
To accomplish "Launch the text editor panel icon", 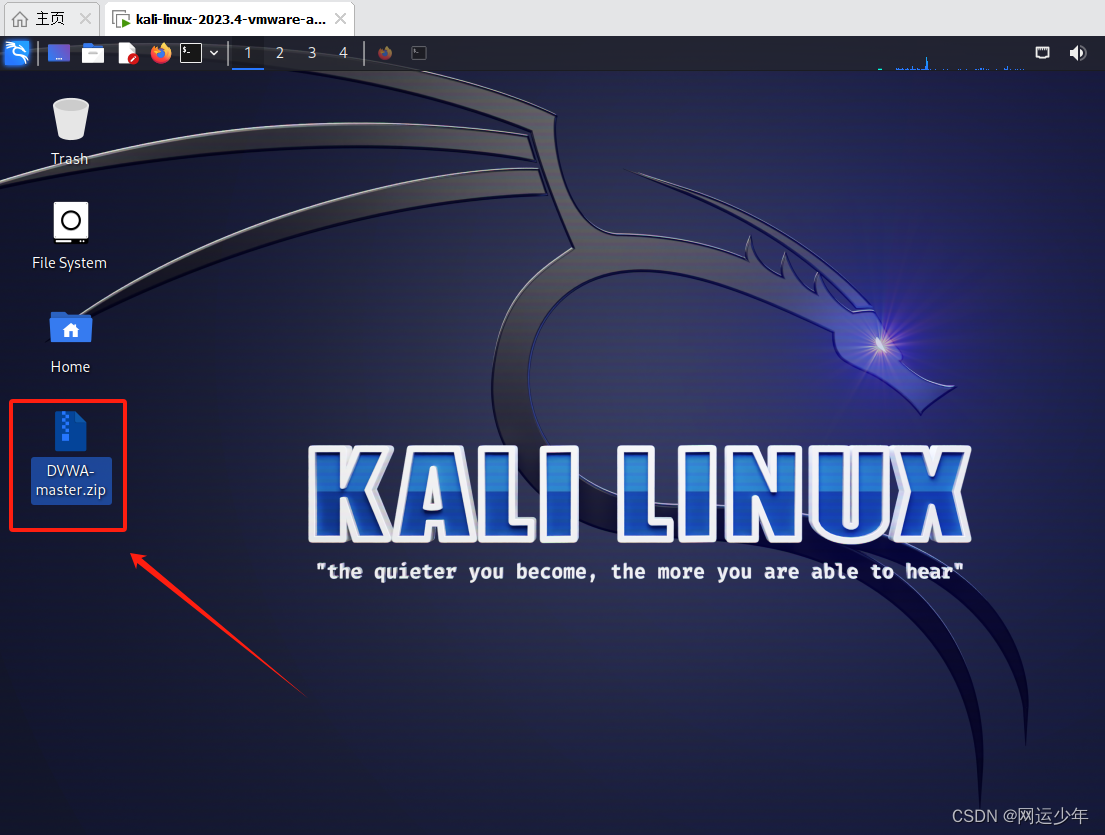I will pyautogui.click(x=128, y=53).
